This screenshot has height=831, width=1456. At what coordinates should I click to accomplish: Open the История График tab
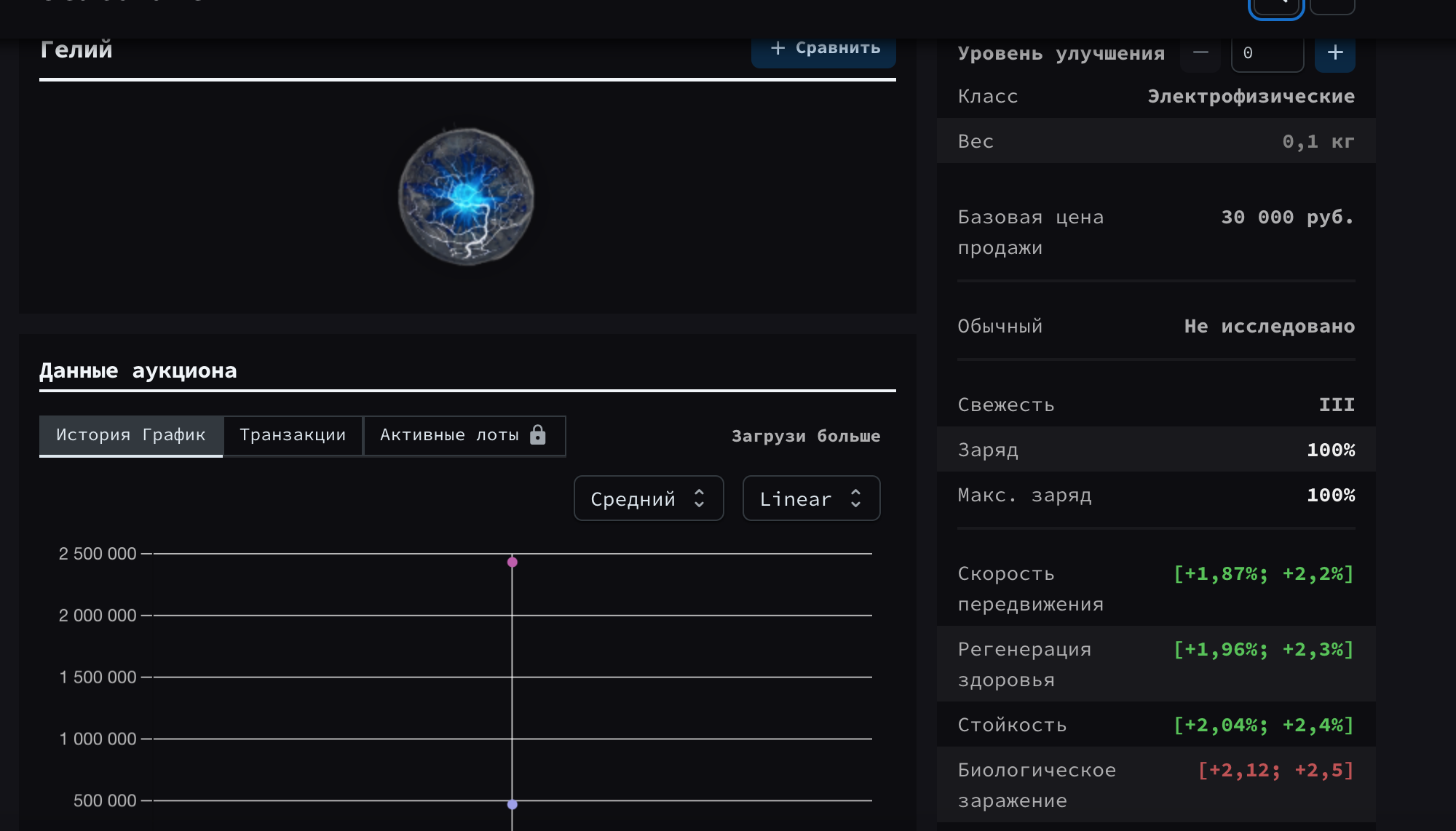coord(131,435)
